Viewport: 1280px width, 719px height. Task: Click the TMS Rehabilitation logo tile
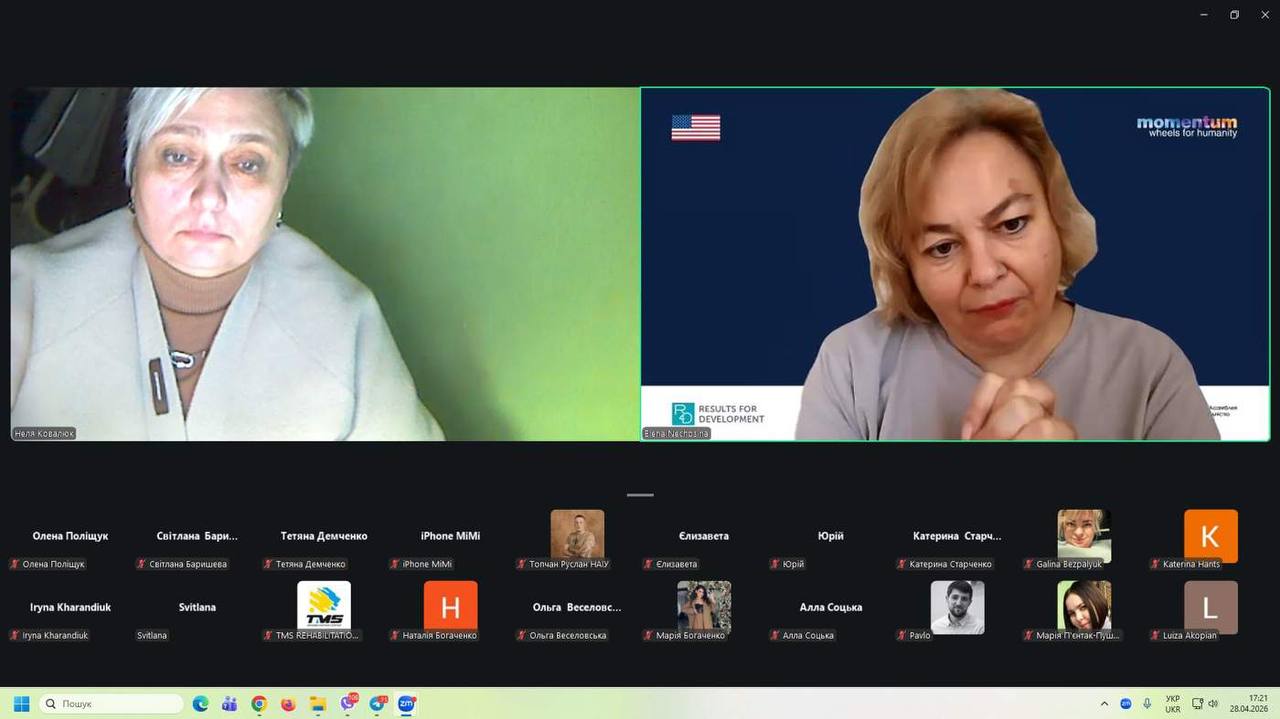coord(324,606)
